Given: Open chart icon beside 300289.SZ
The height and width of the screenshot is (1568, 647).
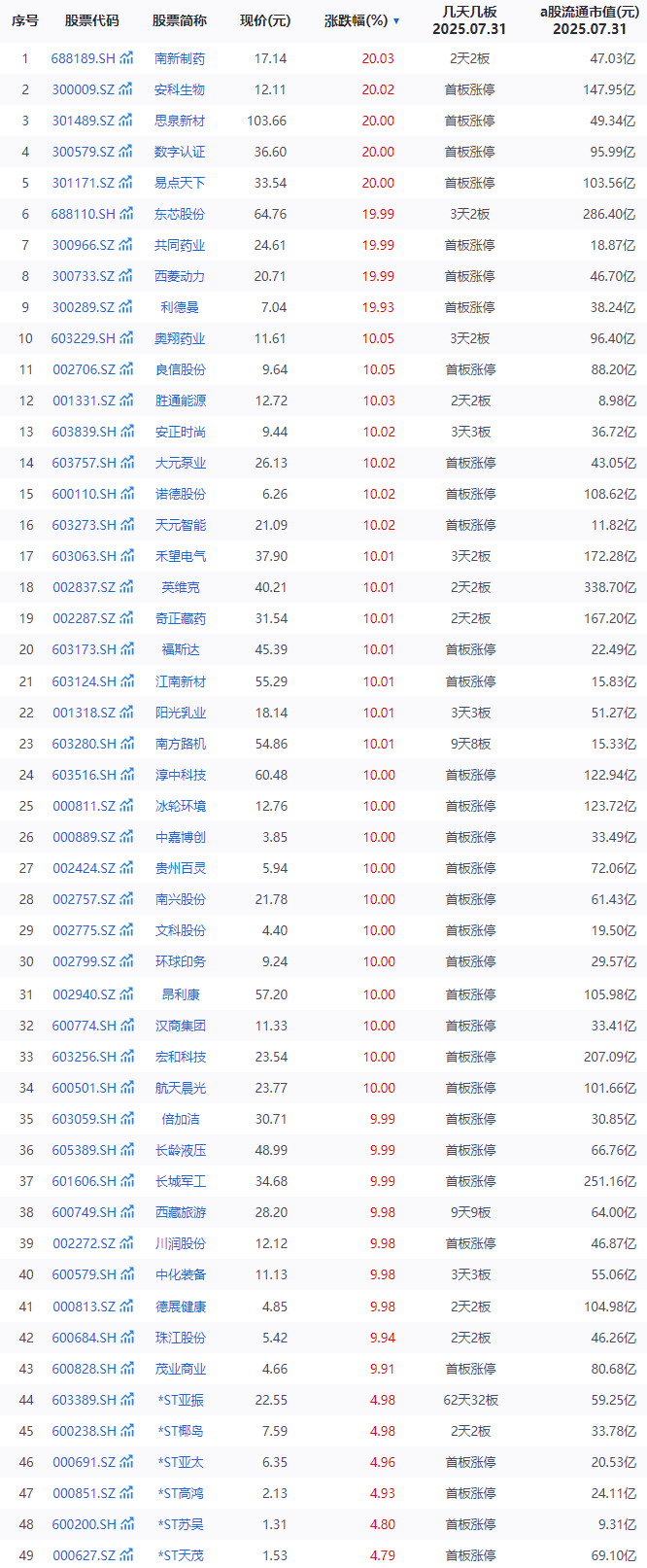Looking at the screenshot, I should (126, 307).
